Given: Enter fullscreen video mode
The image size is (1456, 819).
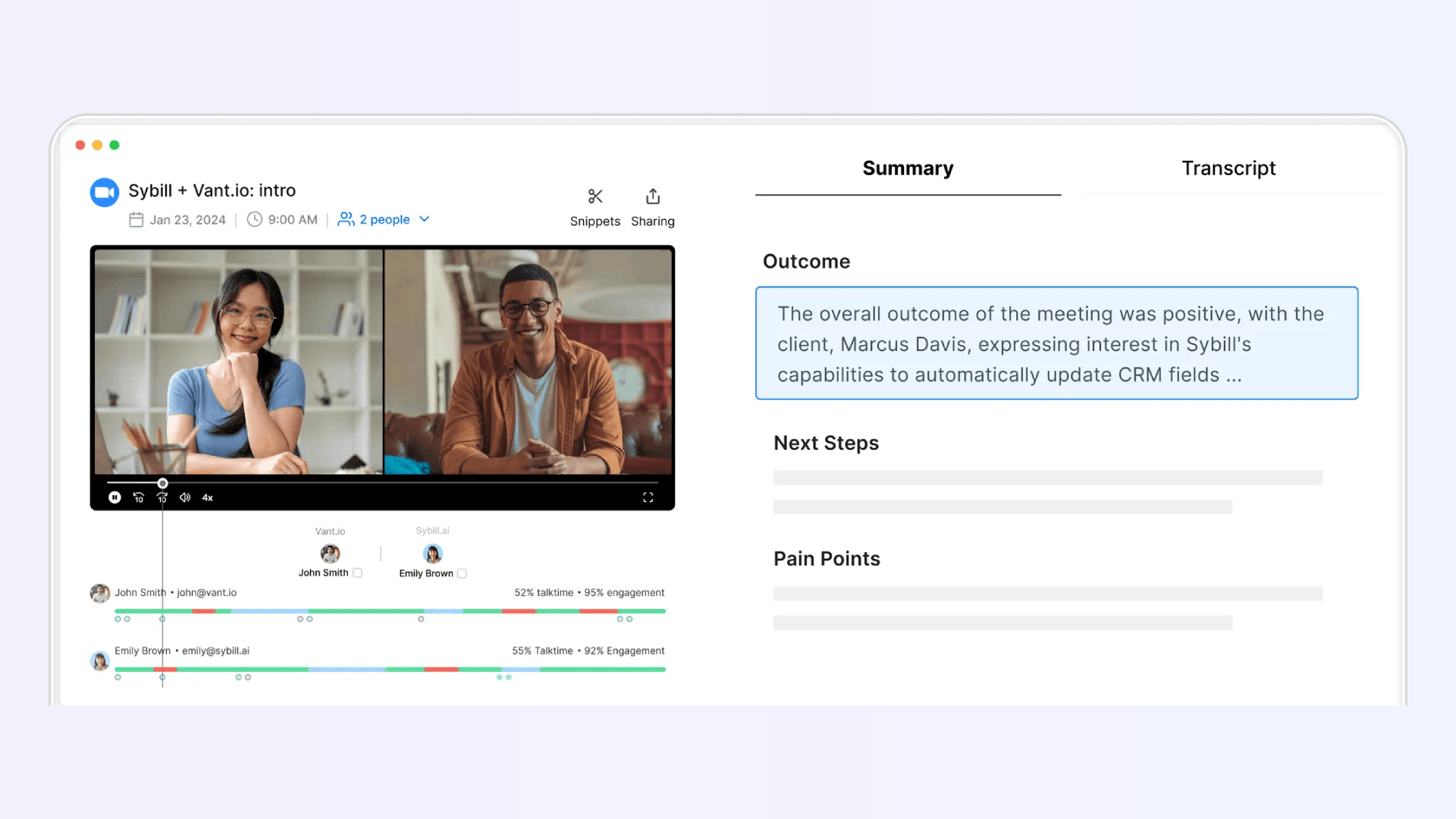Looking at the screenshot, I should pyautogui.click(x=648, y=497).
